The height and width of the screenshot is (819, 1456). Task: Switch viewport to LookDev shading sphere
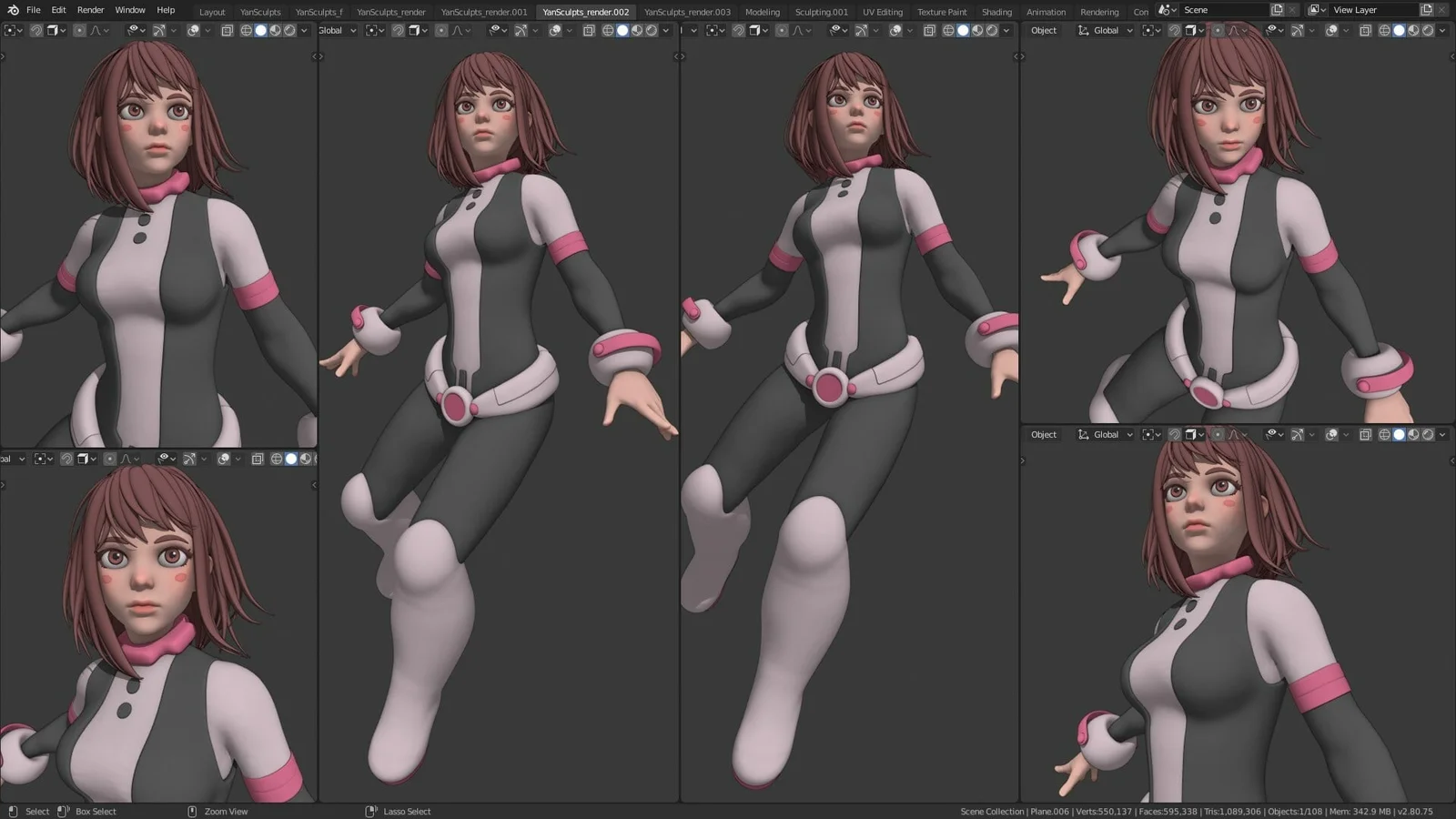click(x=1413, y=30)
